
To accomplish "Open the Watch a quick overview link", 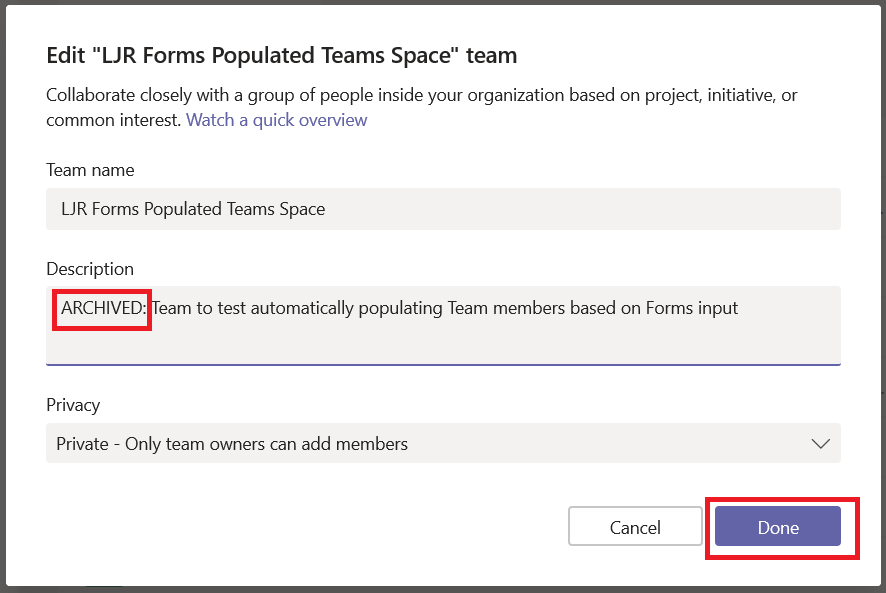I will [276, 120].
